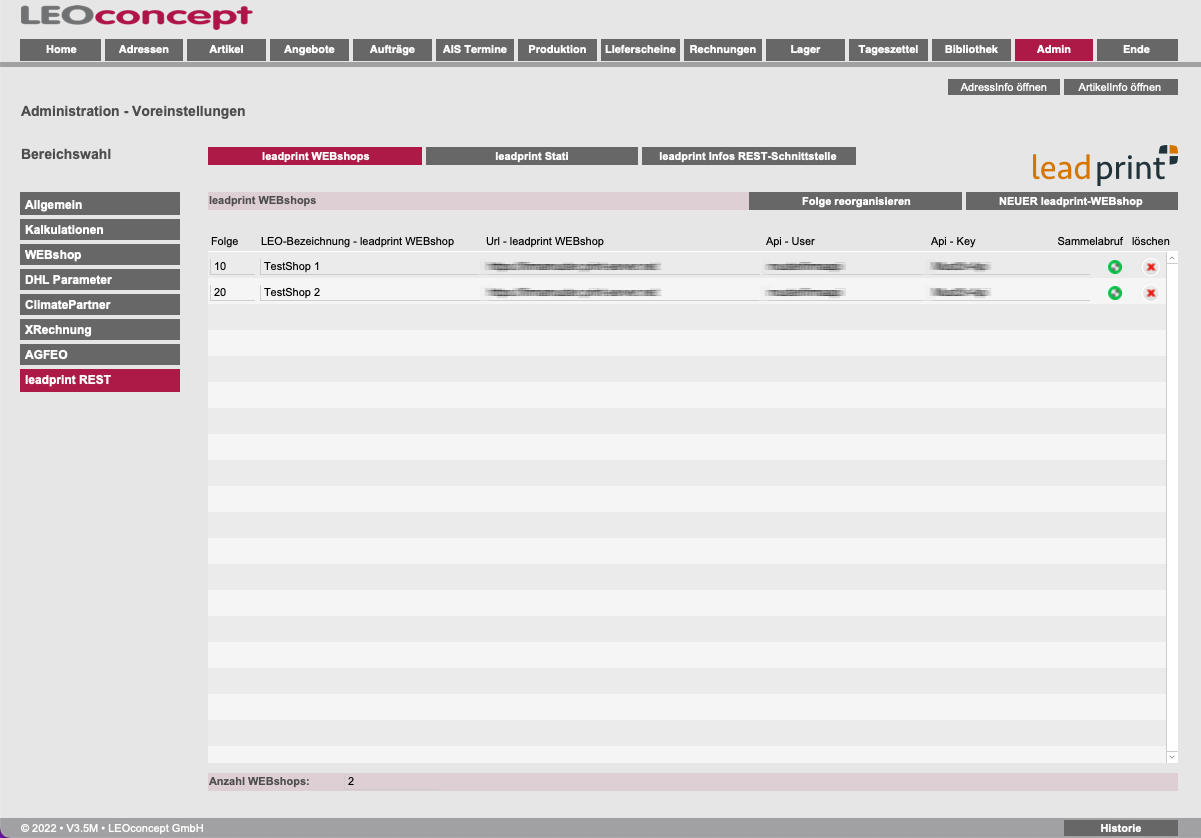This screenshot has width=1201, height=838.
Task: Click the list scrollbar up arrow
Action: click(x=1172, y=257)
